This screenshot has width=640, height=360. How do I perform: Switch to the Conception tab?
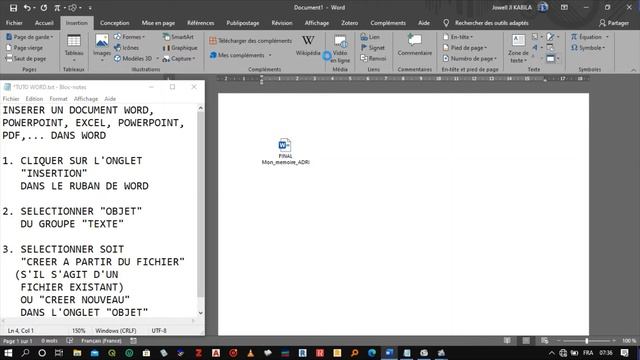(115, 23)
